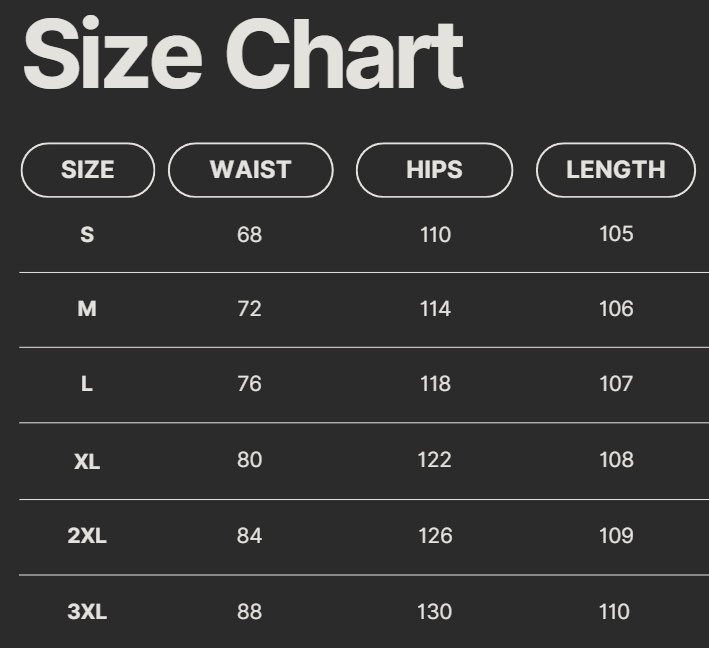Click the SIZE header pill
The image size is (709, 648).
[88, 170]
